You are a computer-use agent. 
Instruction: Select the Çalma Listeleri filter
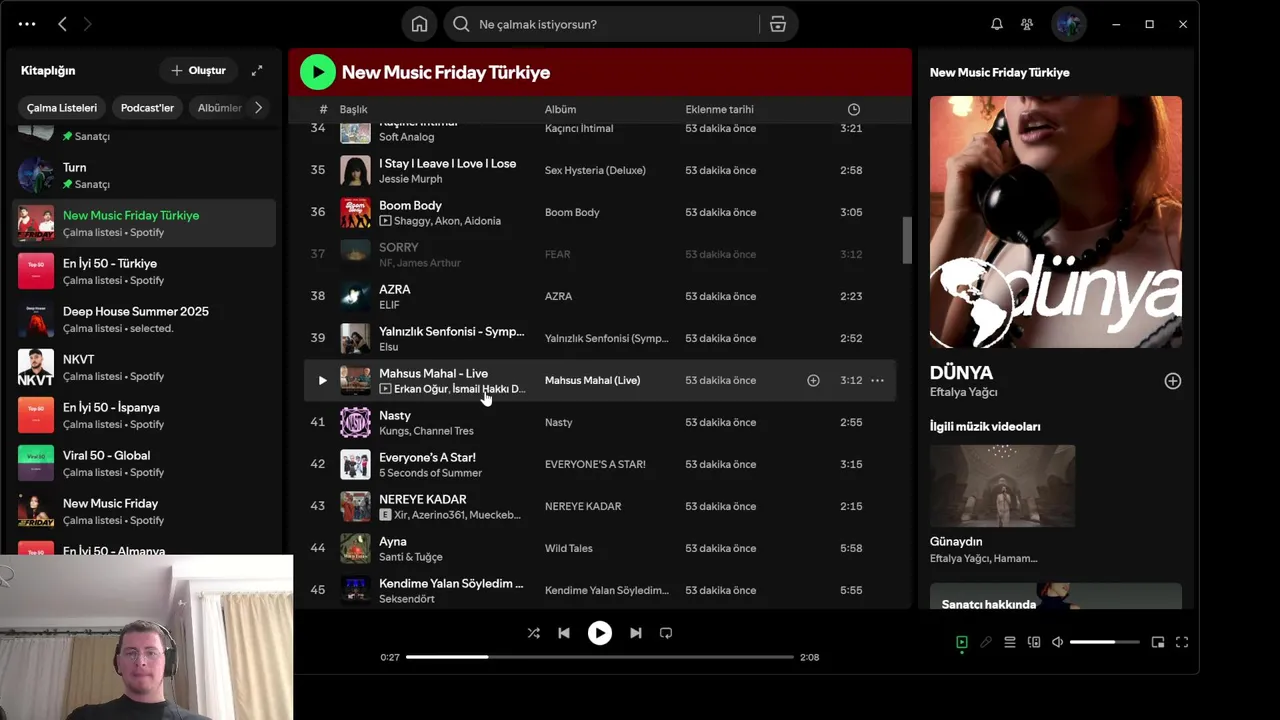pos(62,108)
